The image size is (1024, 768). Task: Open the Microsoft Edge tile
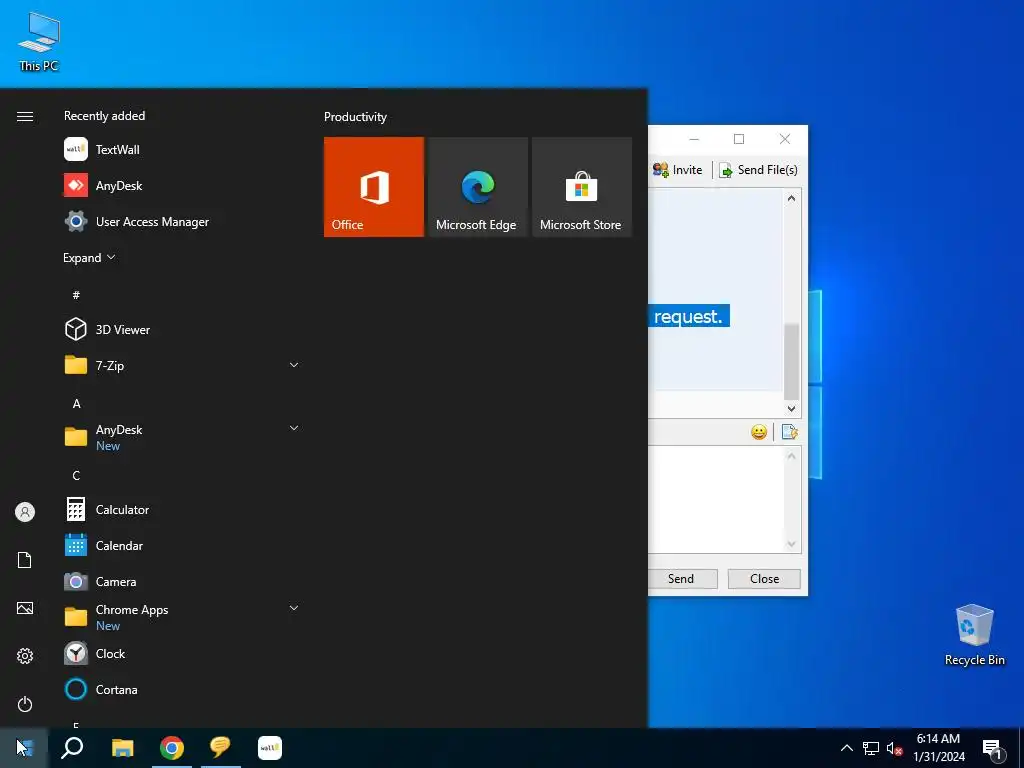pos(477,187)
